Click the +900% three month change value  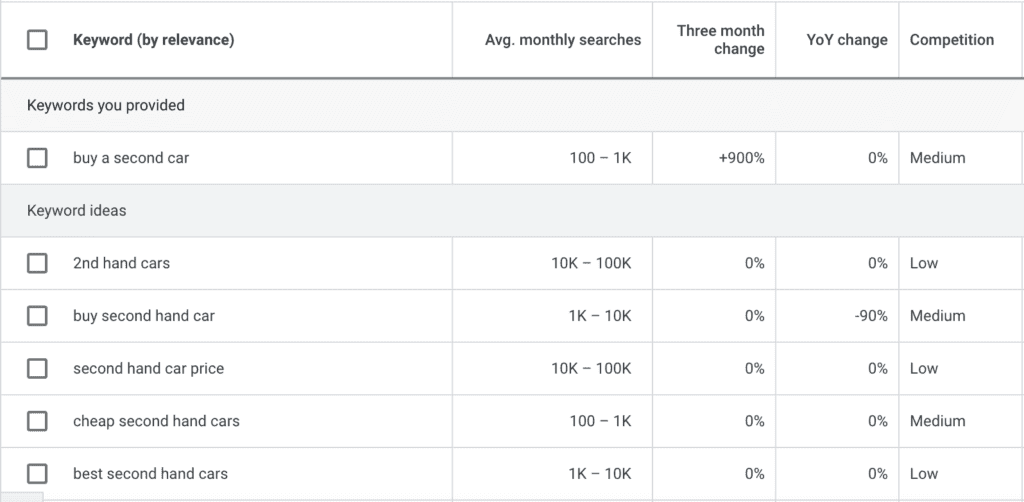pos(741,158)
